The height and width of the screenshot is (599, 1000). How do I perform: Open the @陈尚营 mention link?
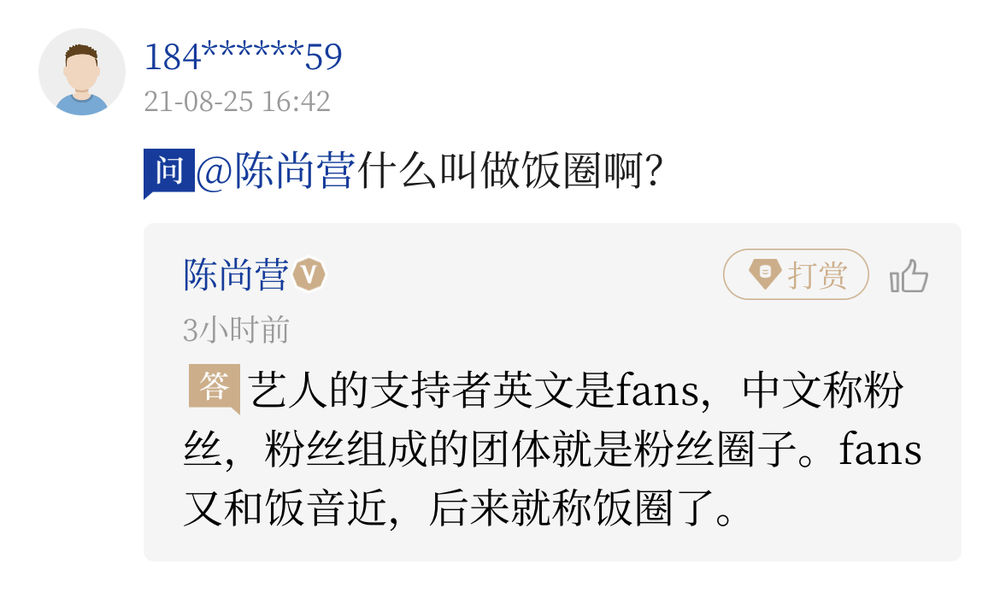coord(275,172)
